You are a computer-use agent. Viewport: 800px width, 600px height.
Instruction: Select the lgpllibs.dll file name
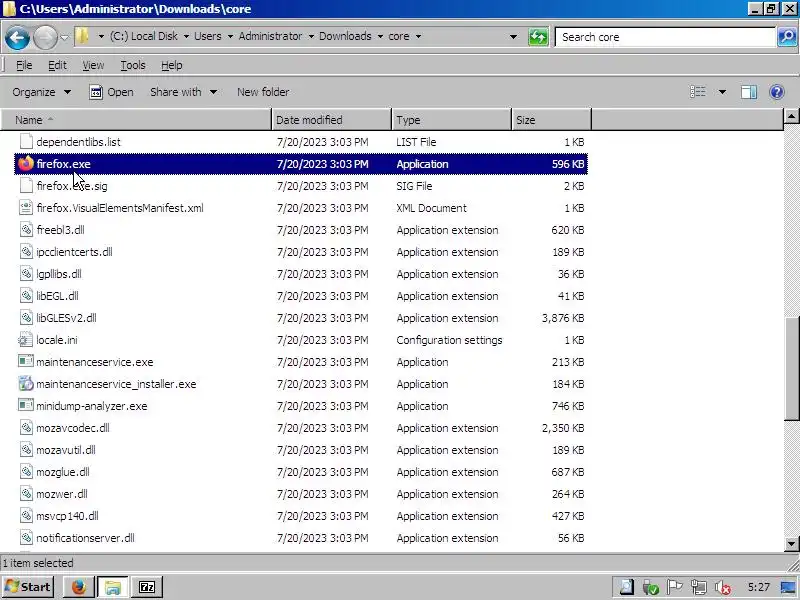coord(59,274)
